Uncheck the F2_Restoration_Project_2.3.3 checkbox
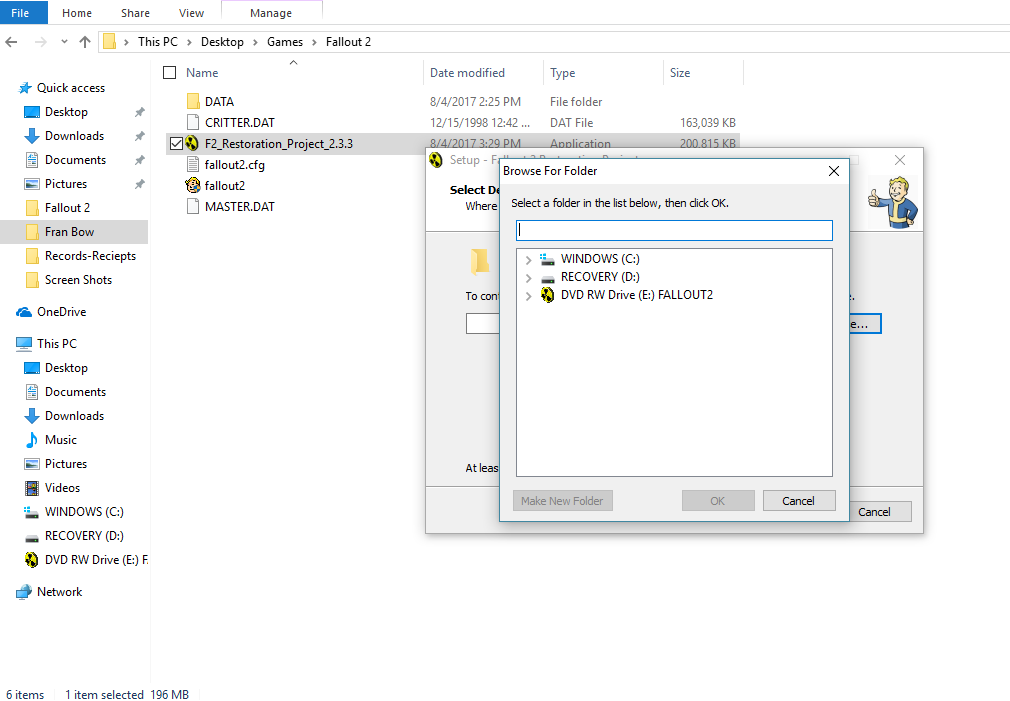This screenshot has width=1010, height=701. click(x=176, y=144)
